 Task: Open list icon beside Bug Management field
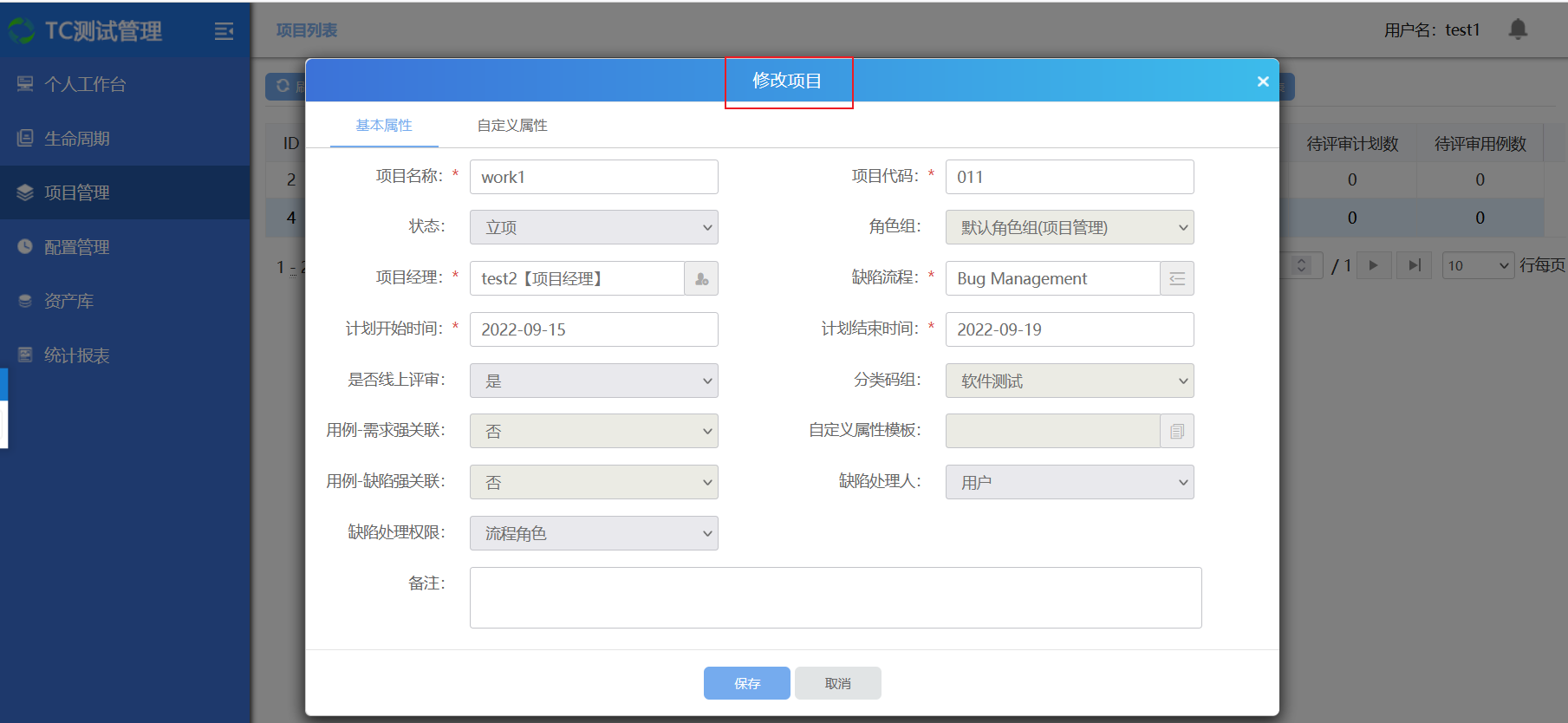click(x=1176, y=278)
